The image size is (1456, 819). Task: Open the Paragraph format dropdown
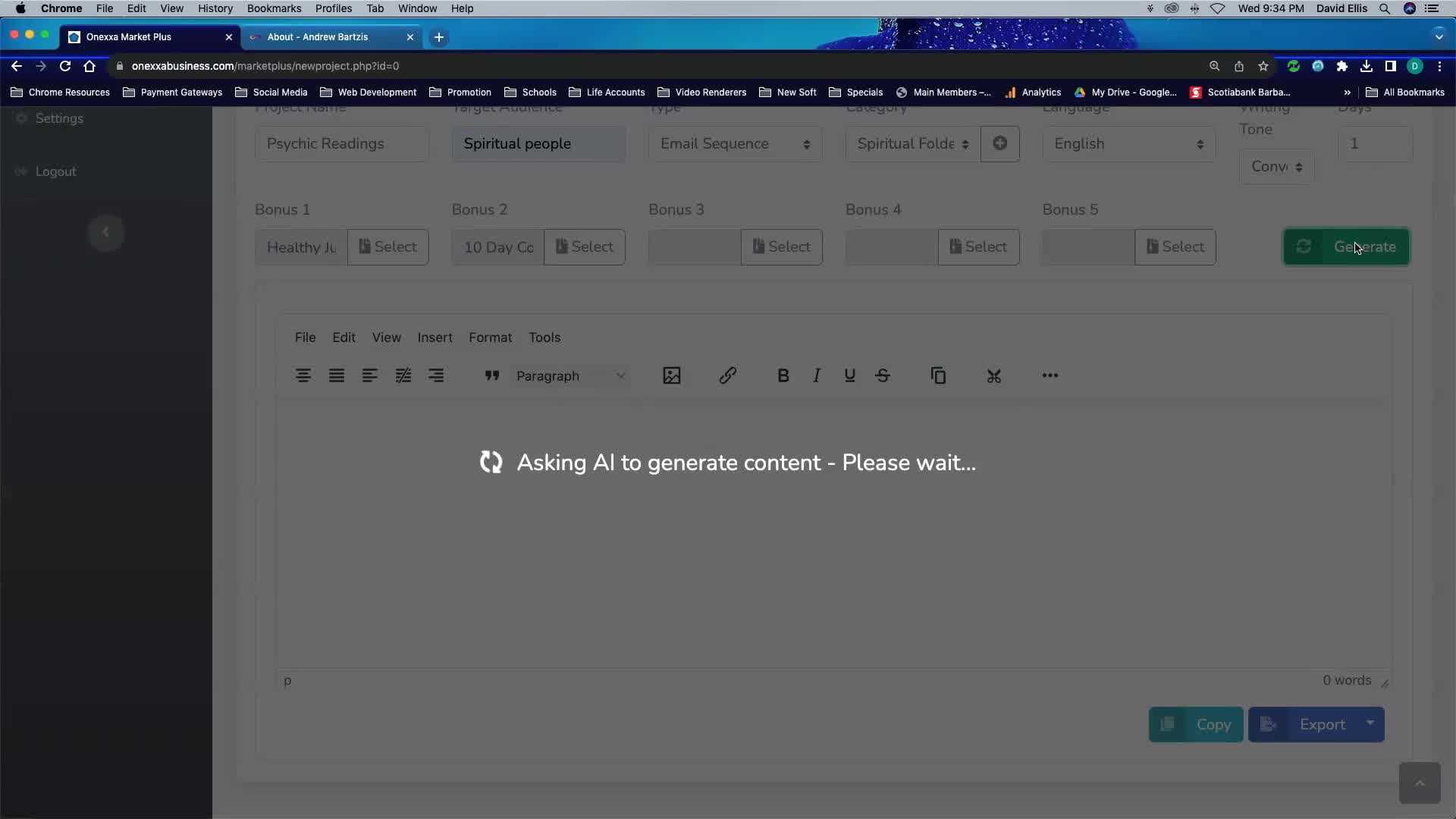570,376
